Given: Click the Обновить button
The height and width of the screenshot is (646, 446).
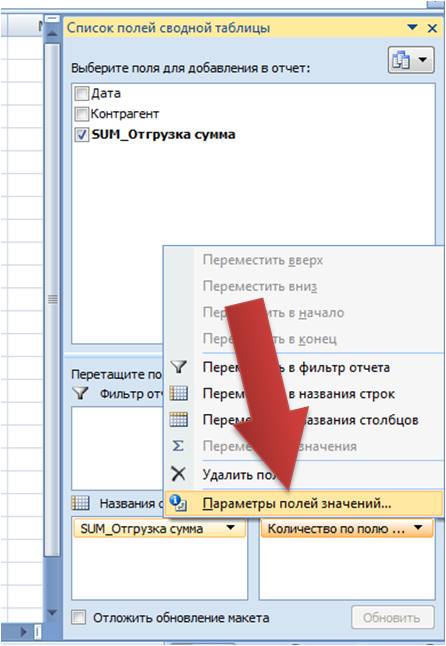Looking at the screenshot, I should coord(392,618).
